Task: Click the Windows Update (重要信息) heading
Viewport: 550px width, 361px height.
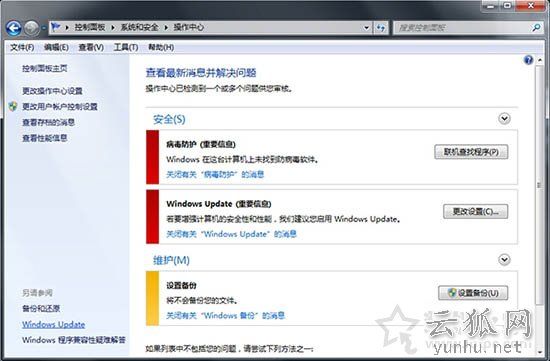Action: (219, 204)
